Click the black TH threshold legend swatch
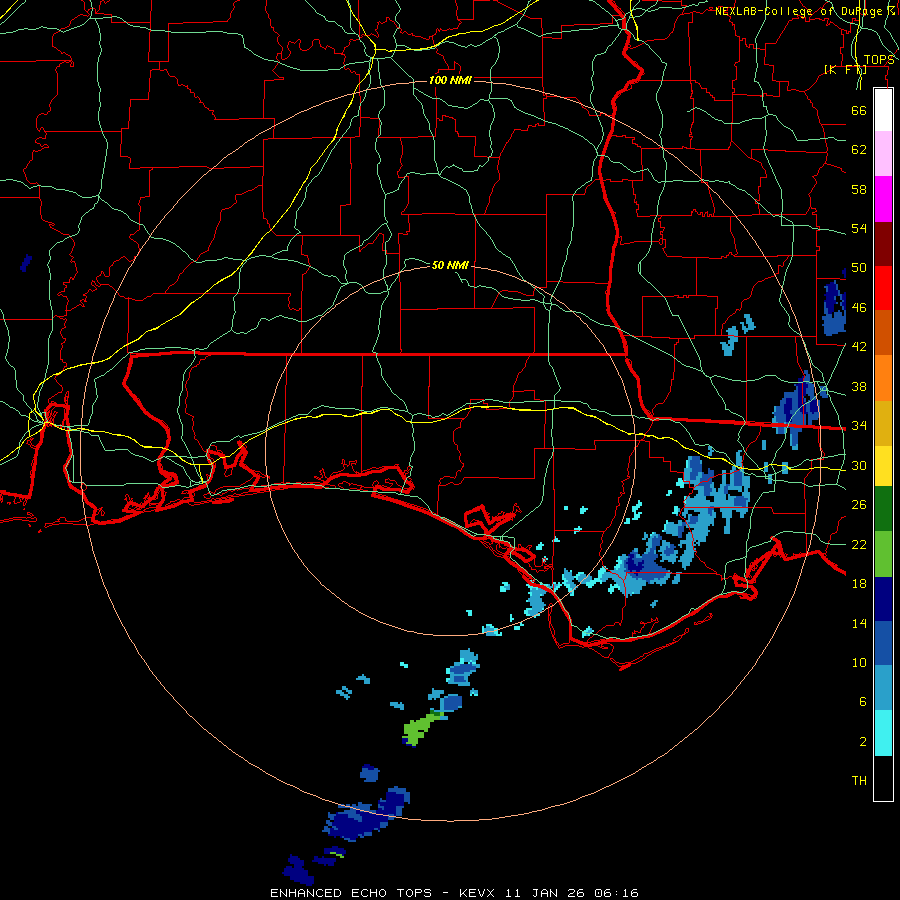This screenshot has width=900, height=900. pyautogui.click(x=883, y=778)
